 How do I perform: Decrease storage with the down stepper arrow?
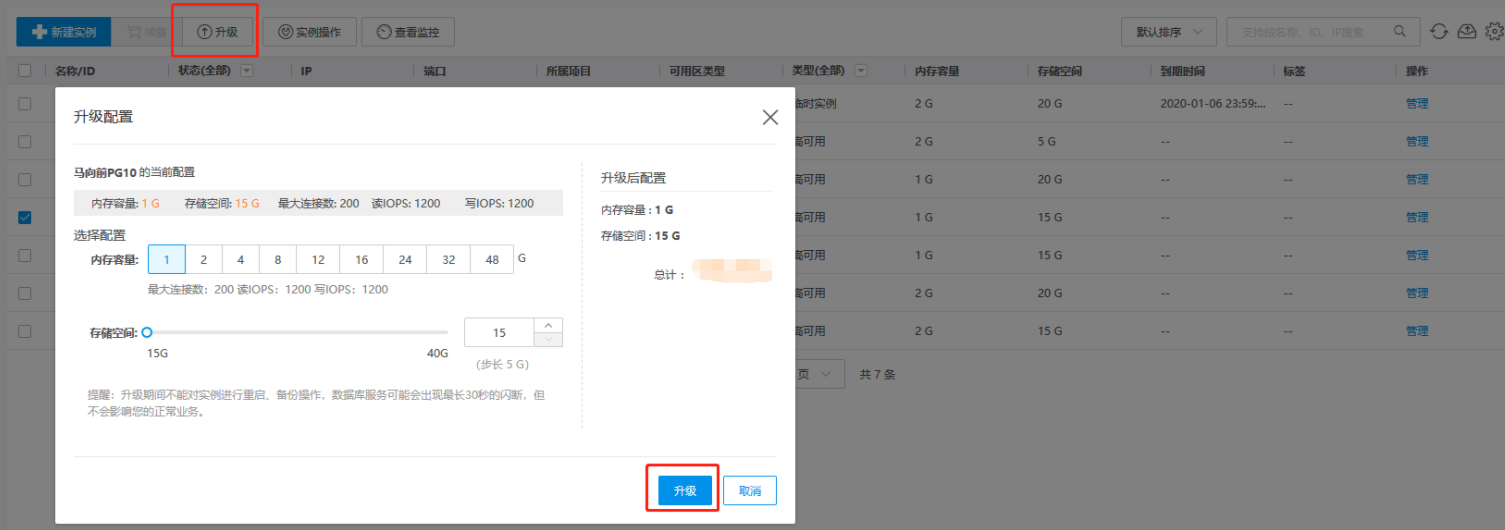tap(549, 340)
